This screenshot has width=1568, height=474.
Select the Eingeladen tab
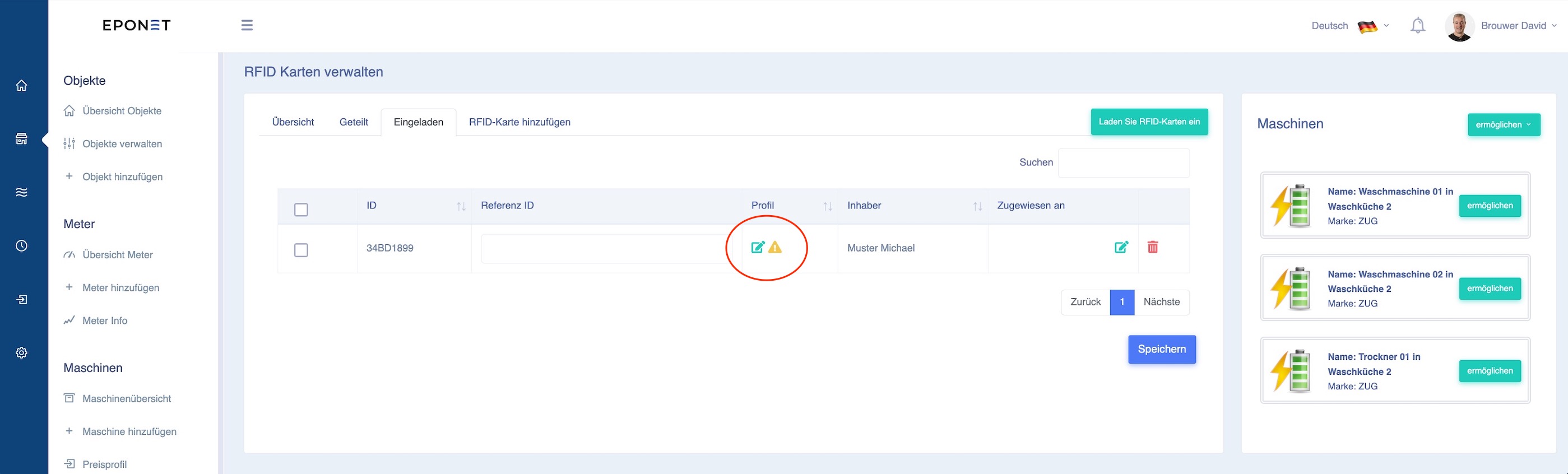(x=418, y=122)
